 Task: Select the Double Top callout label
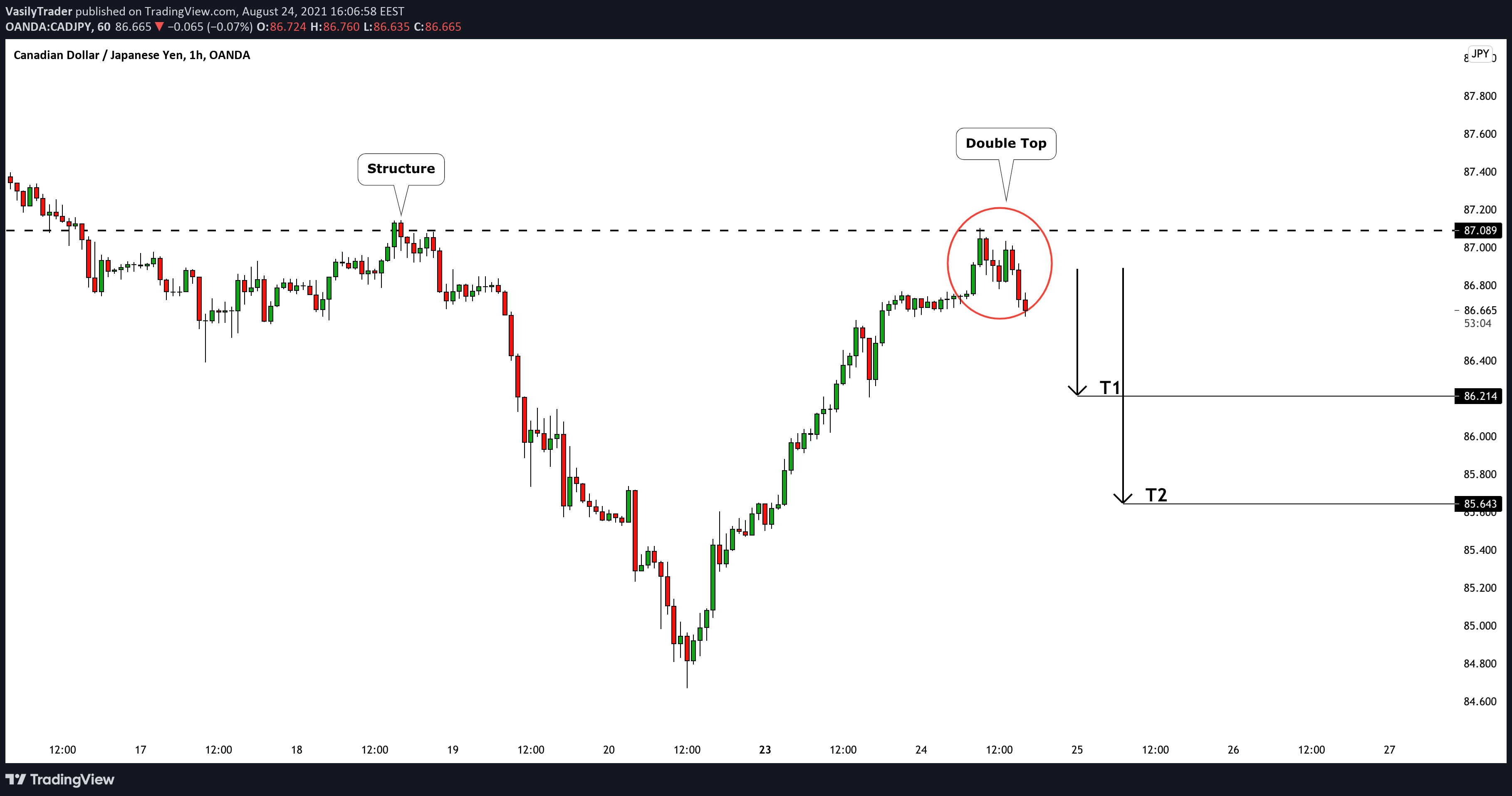(1006, 144)
